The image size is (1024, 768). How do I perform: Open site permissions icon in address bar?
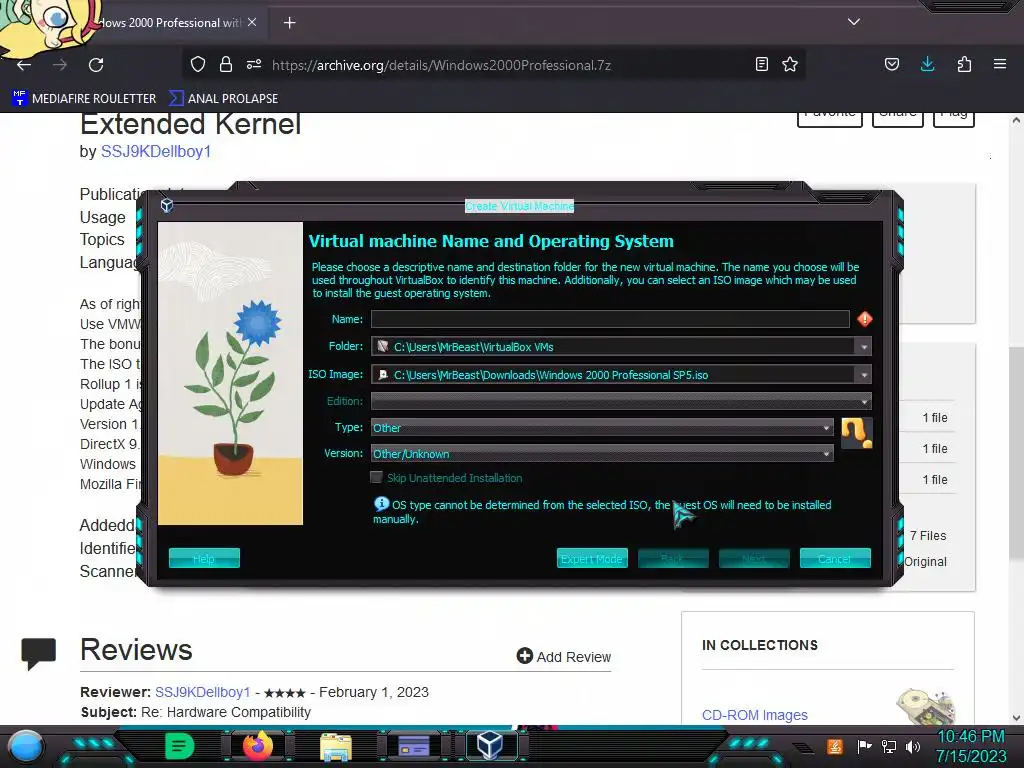click(254, 64)
